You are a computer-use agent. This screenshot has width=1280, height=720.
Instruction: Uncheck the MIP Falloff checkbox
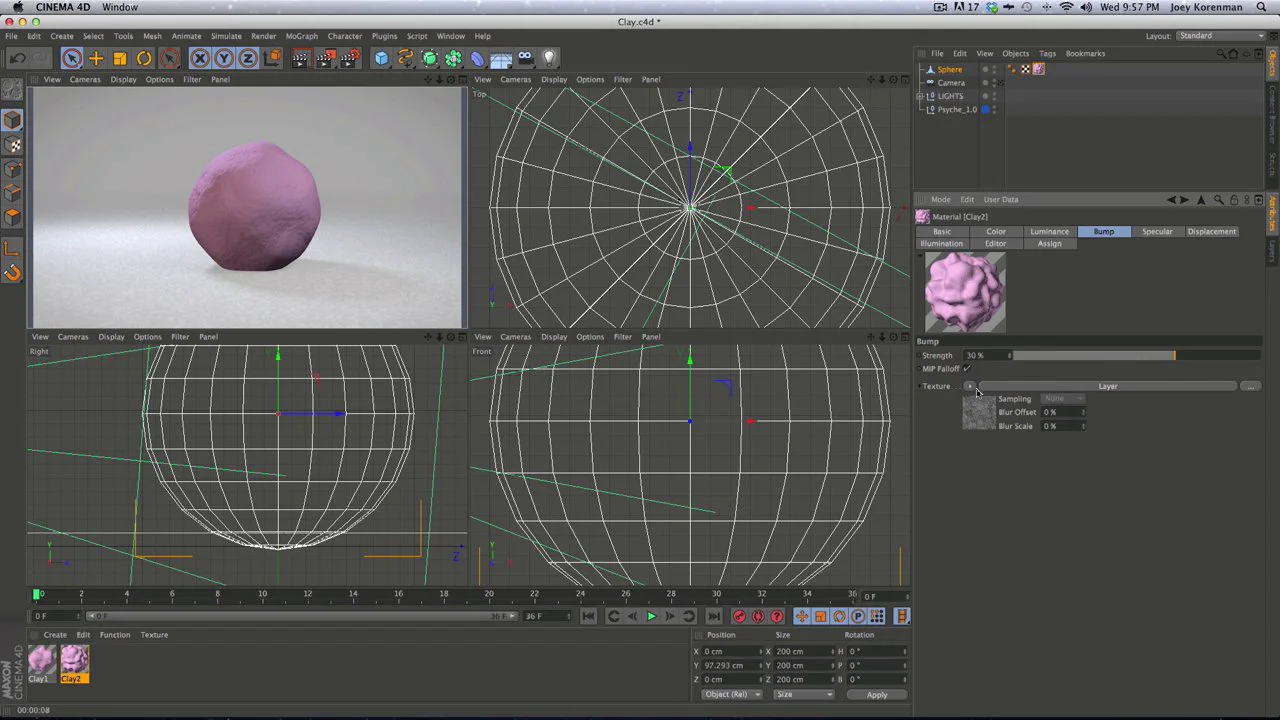point(967,368)
